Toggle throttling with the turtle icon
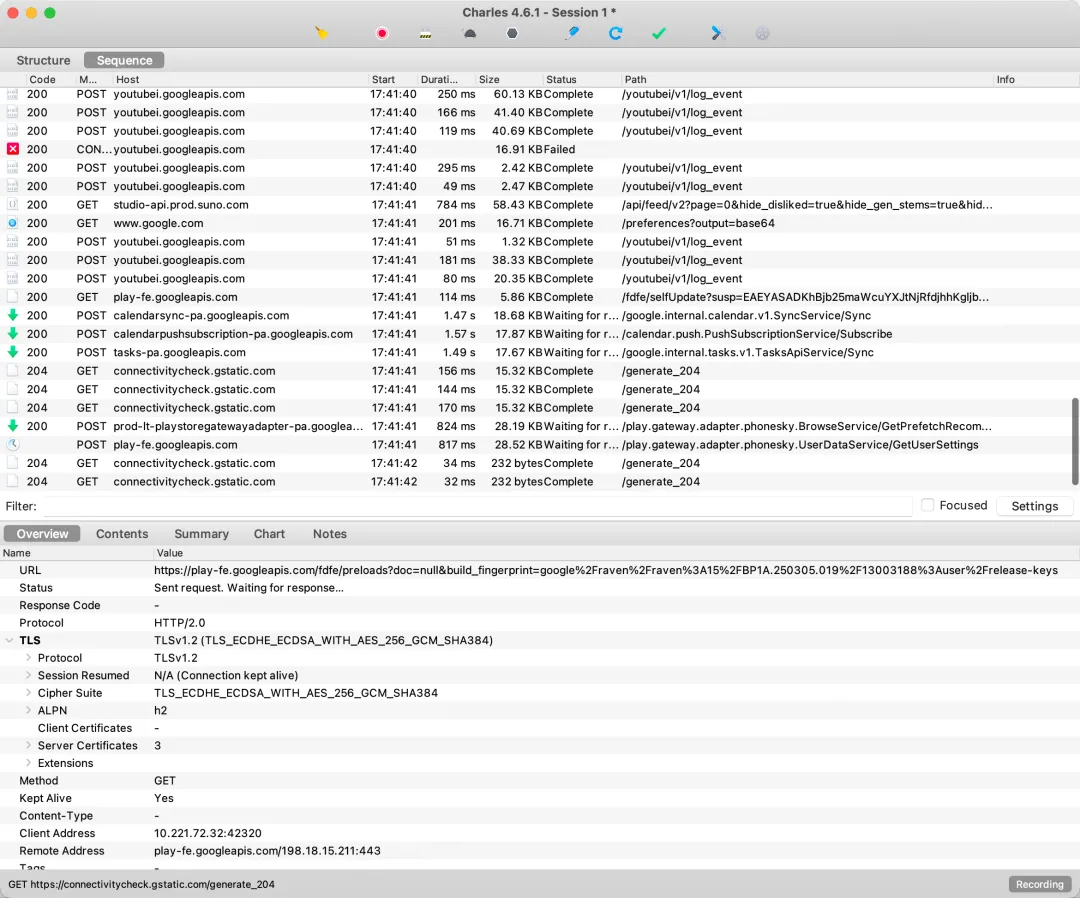This screenshot has height=898, width=1080. coord(470,33)
